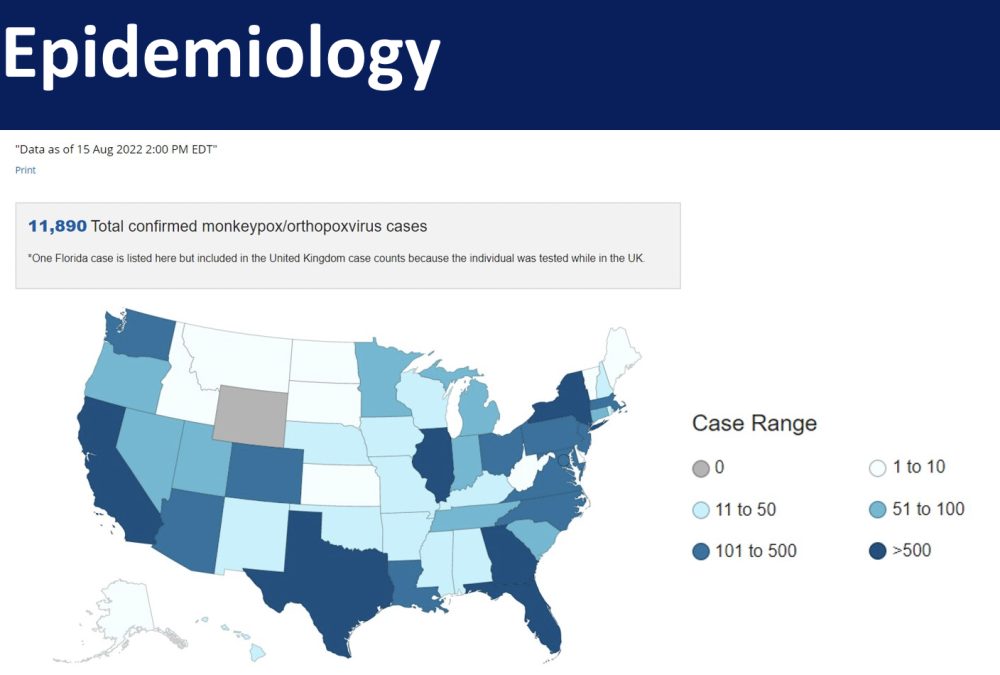Click the Case Range legend title
This screenshot has height=675, width=1000.
click(754, 424)
